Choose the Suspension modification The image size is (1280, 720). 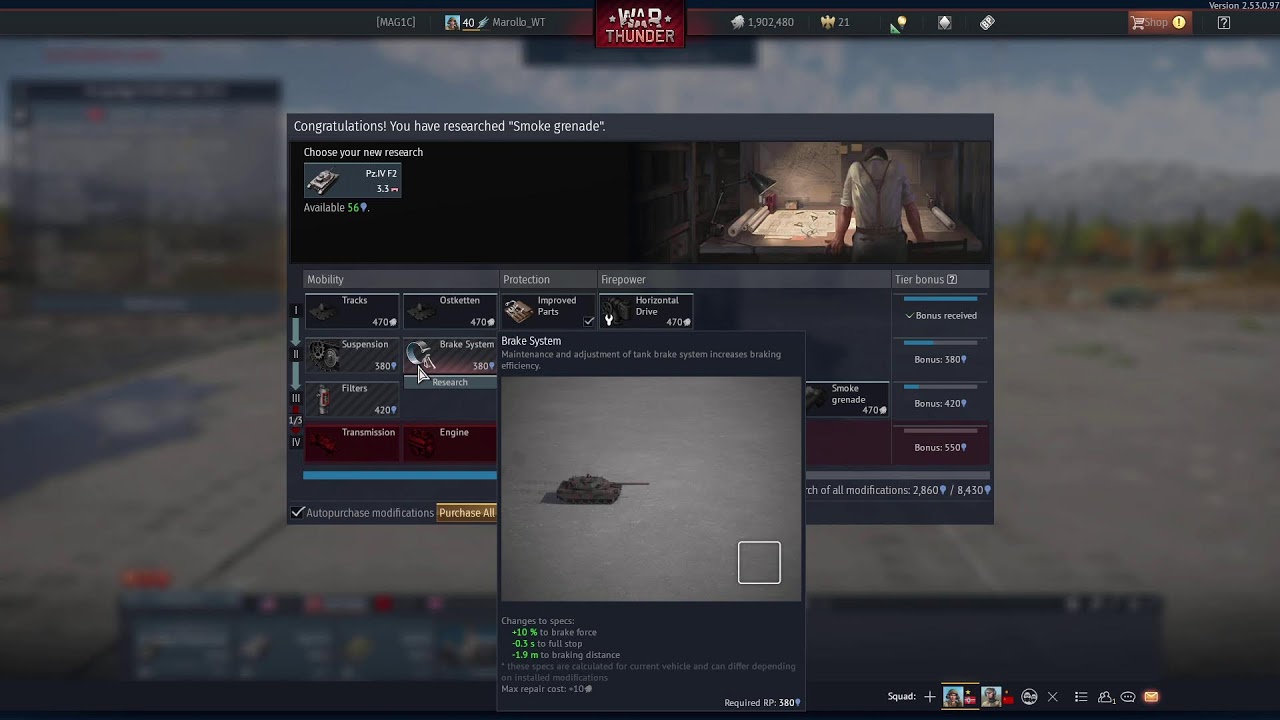coord(352,355)
